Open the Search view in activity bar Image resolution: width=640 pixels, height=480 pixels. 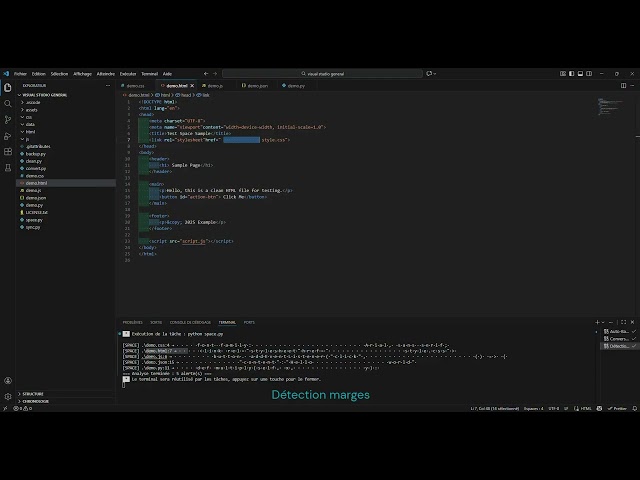click(x=7, y=104)
